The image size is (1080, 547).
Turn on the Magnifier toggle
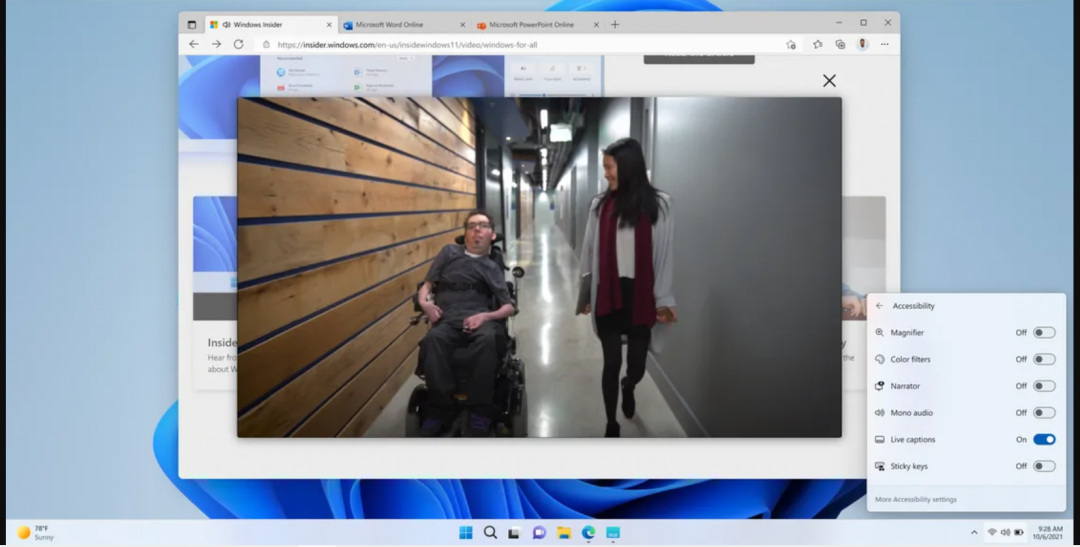[x=1043, y=333]
